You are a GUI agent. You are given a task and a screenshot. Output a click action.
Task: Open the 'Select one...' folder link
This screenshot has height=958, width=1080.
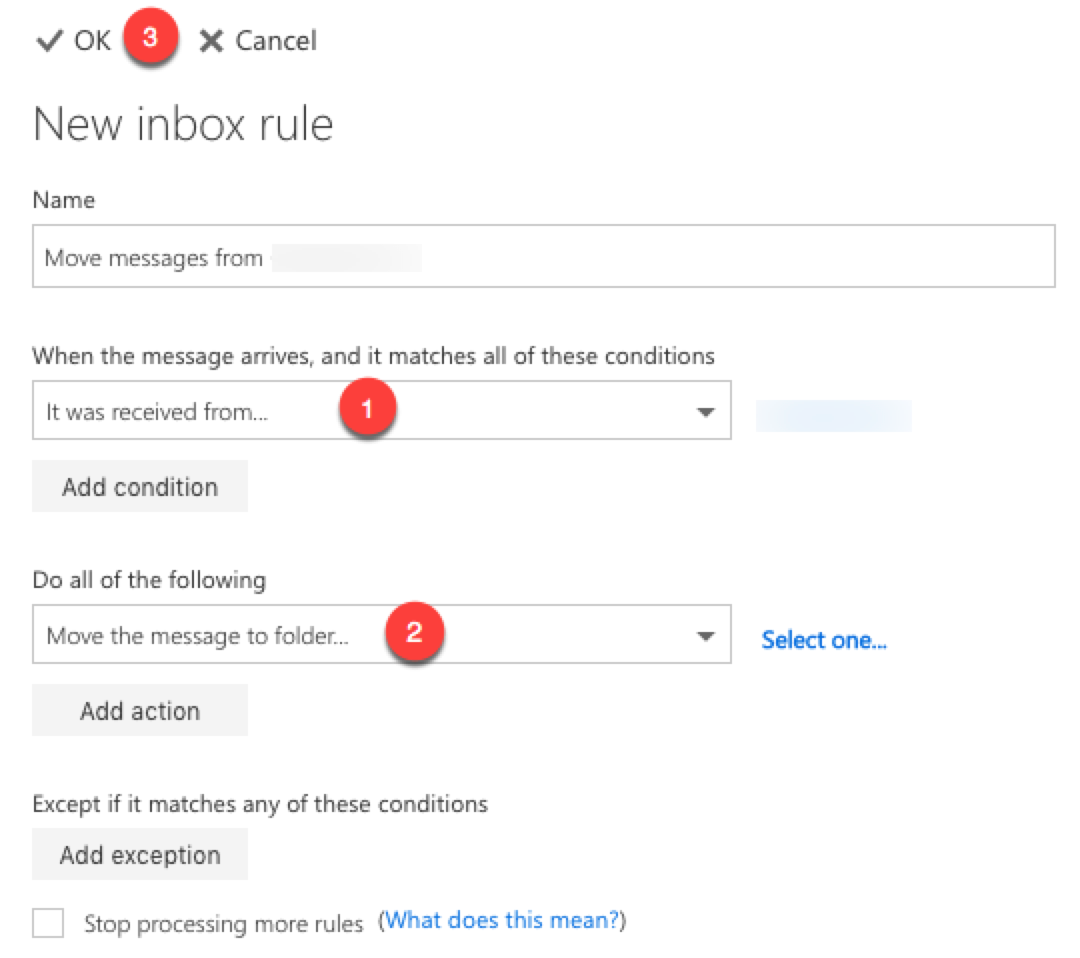pyautogui.click(x=824, y=640)
